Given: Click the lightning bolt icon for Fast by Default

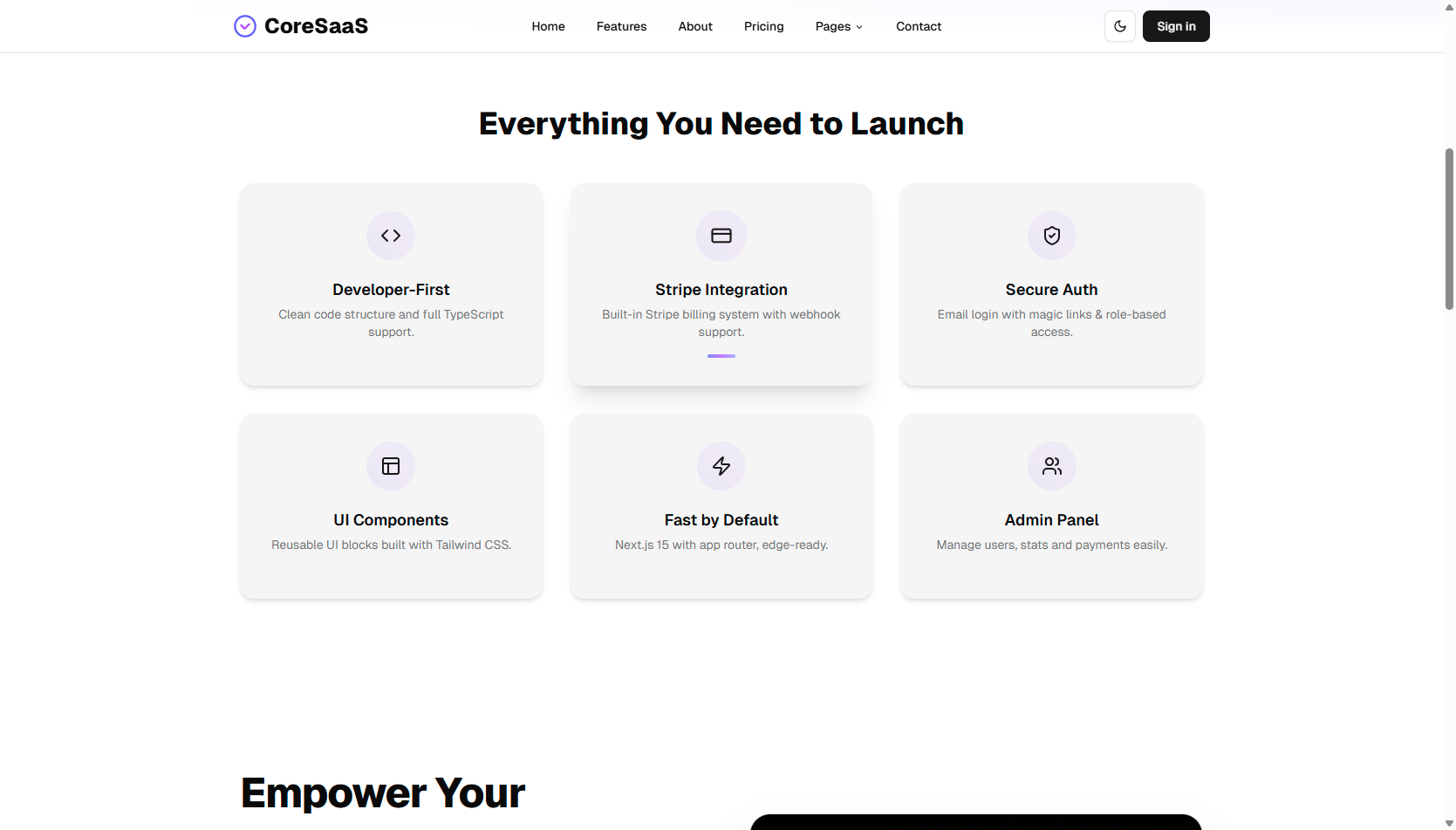Looking at the screenshot, I should click(x=721, y=466).
